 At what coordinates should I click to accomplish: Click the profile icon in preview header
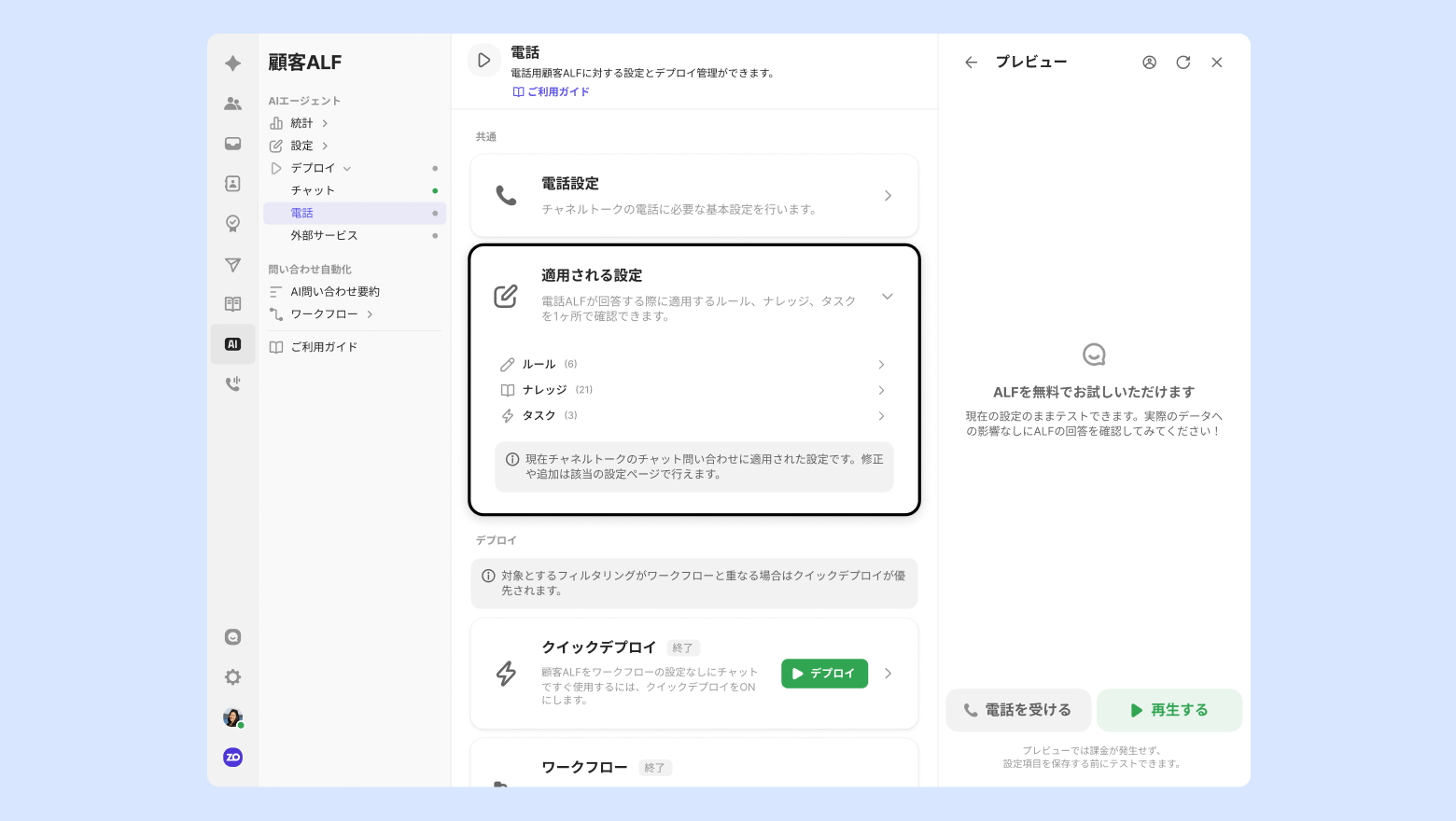(x=1150, y=63)
